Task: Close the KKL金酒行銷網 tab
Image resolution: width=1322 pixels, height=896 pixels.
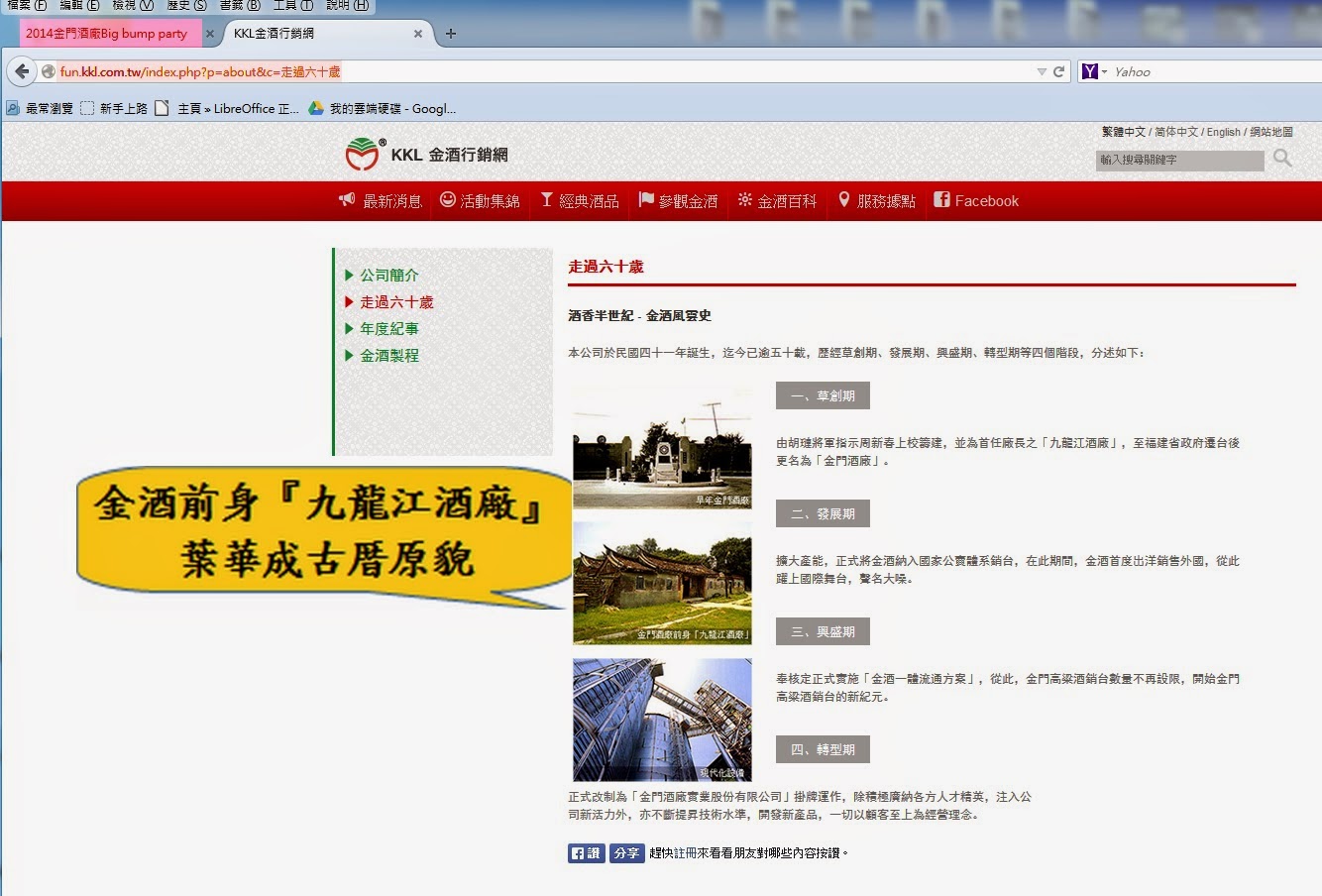Action: 418,34
